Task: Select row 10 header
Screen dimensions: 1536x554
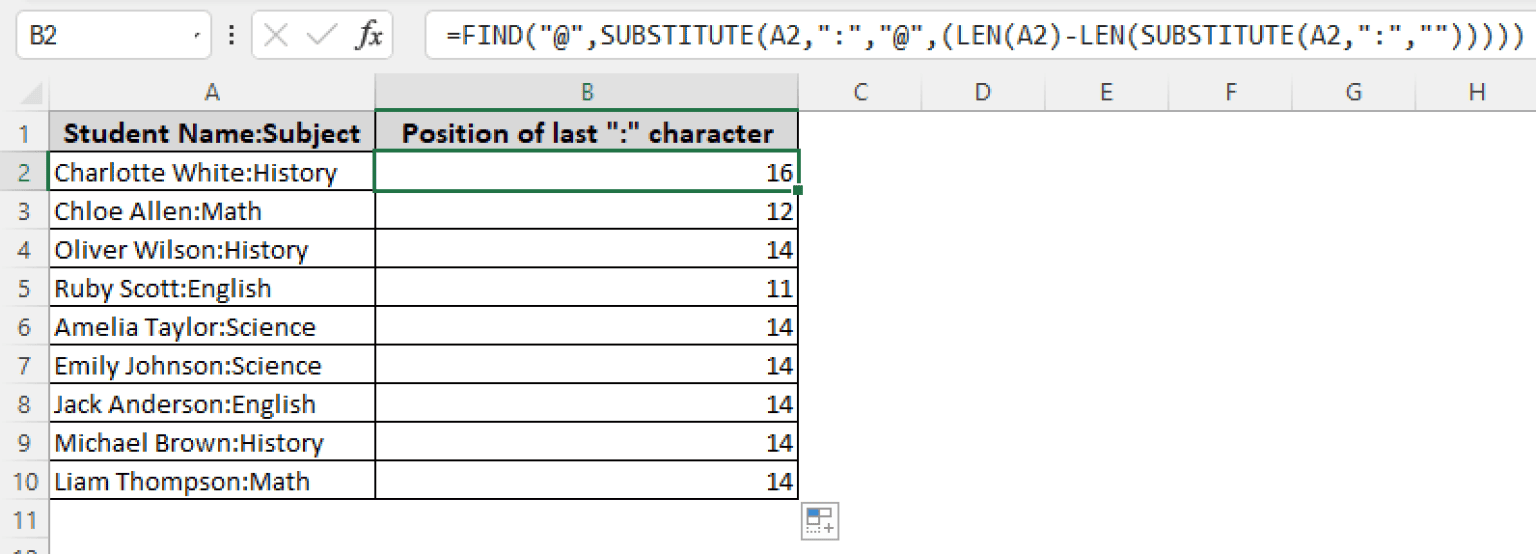Action: point(24,482)
